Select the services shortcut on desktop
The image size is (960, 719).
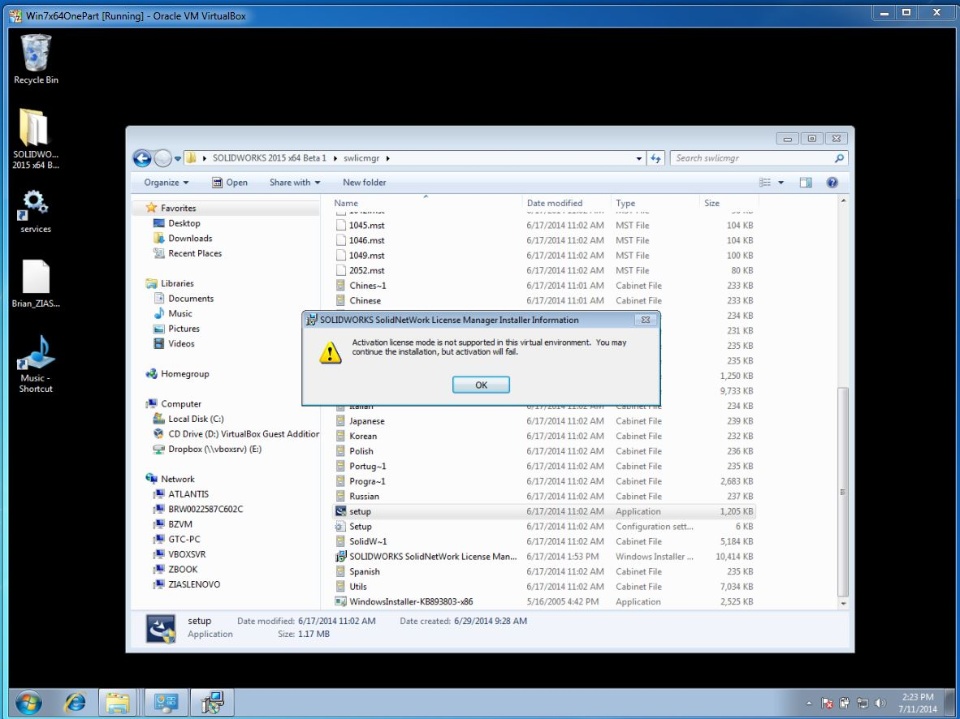tap(36, 212)
